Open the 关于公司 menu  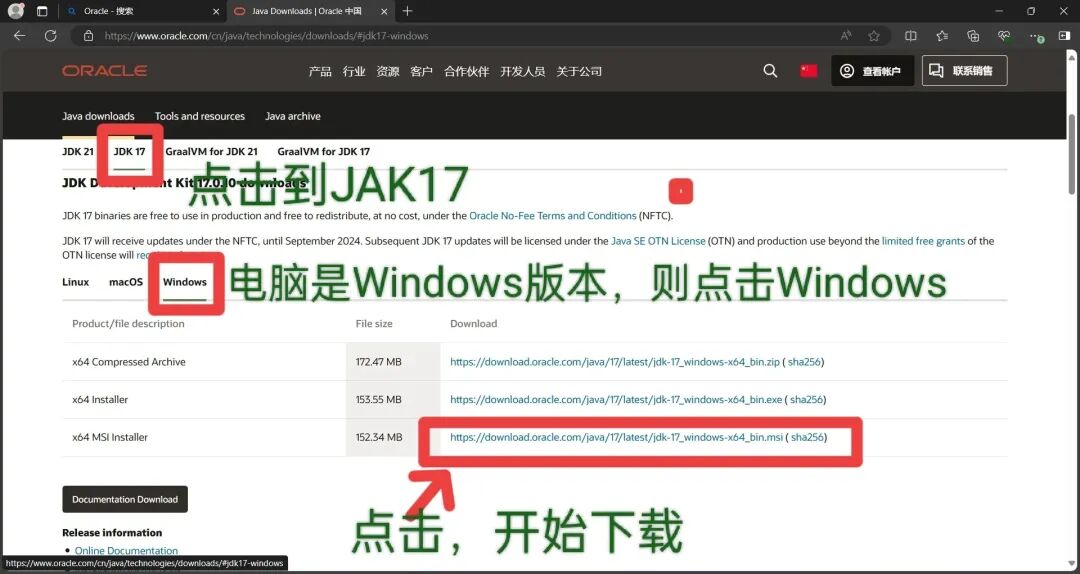[x=579, y=72]
